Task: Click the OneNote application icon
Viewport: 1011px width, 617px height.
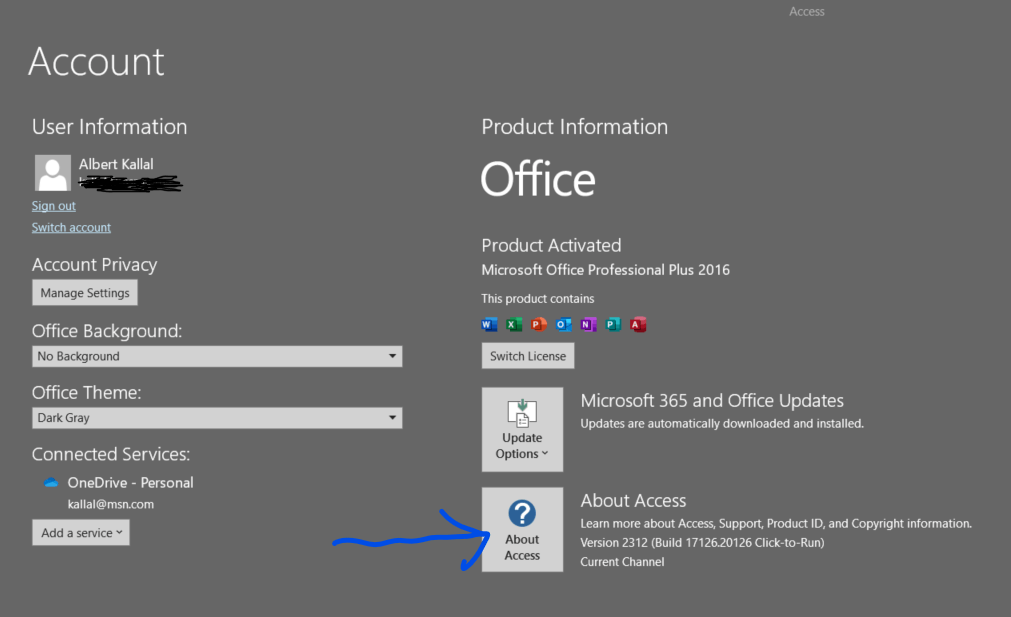Action: pyautogui.click(x=589, y=324)
